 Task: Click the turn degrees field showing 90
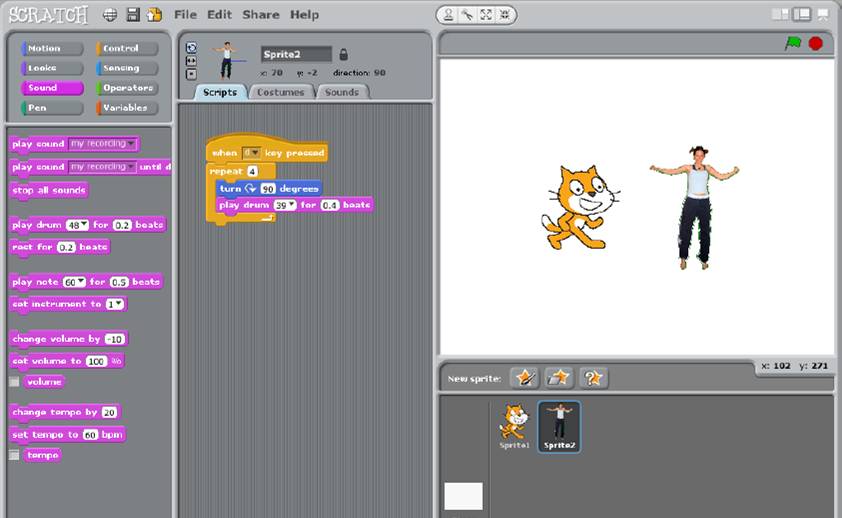tap(268, 189)
